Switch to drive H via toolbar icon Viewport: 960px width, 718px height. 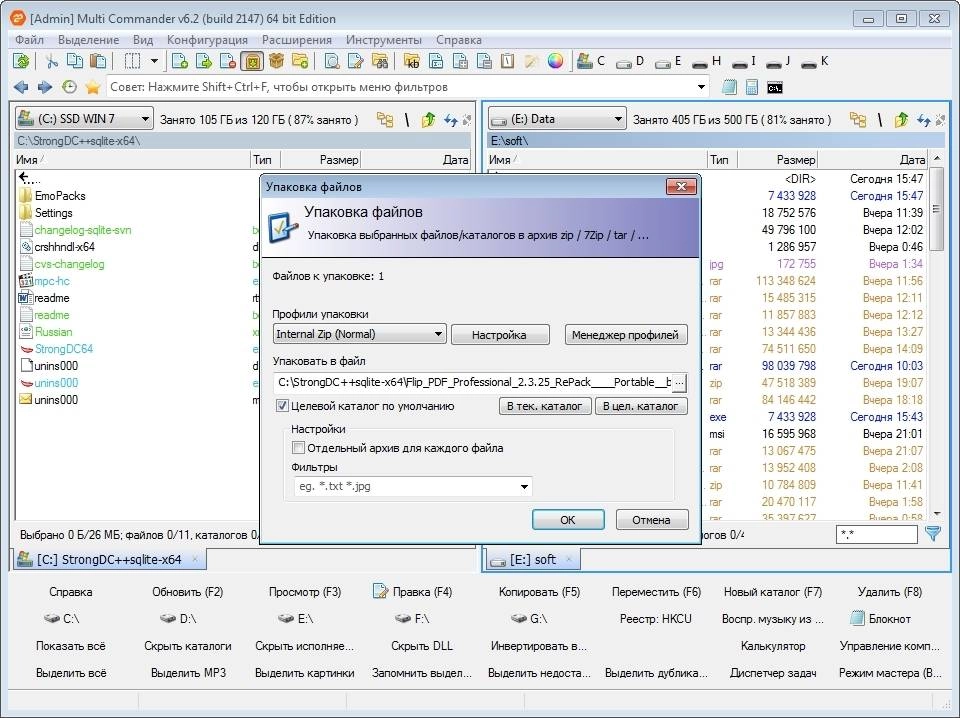[x=706, y=61]
